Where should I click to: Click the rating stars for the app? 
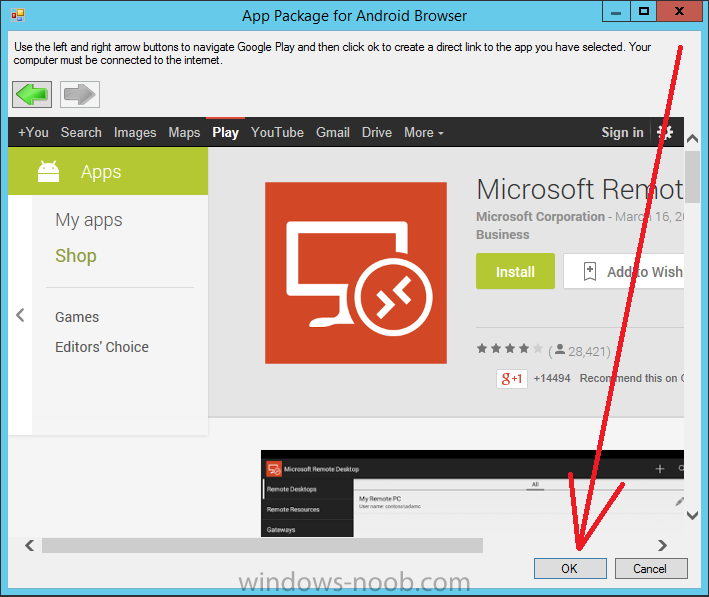[509, 349]
